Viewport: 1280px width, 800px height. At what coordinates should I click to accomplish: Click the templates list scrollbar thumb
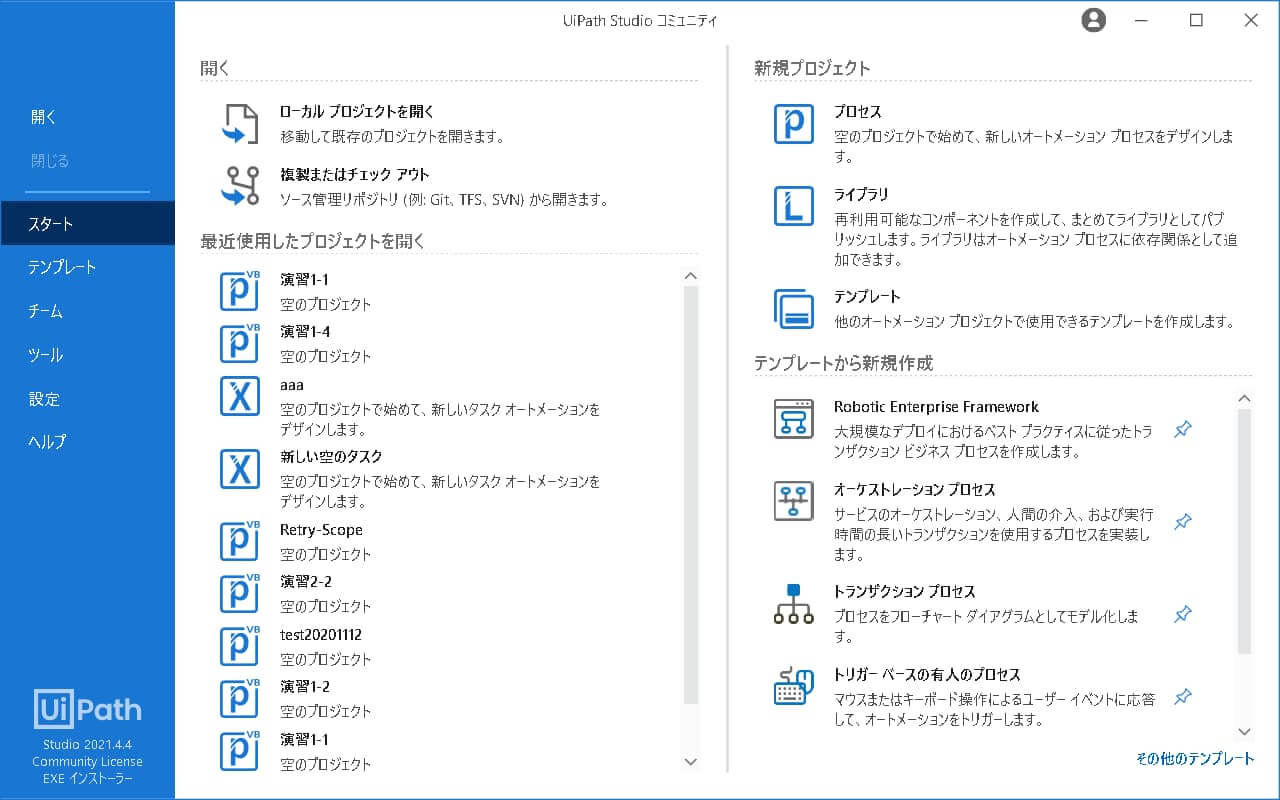1244,531
